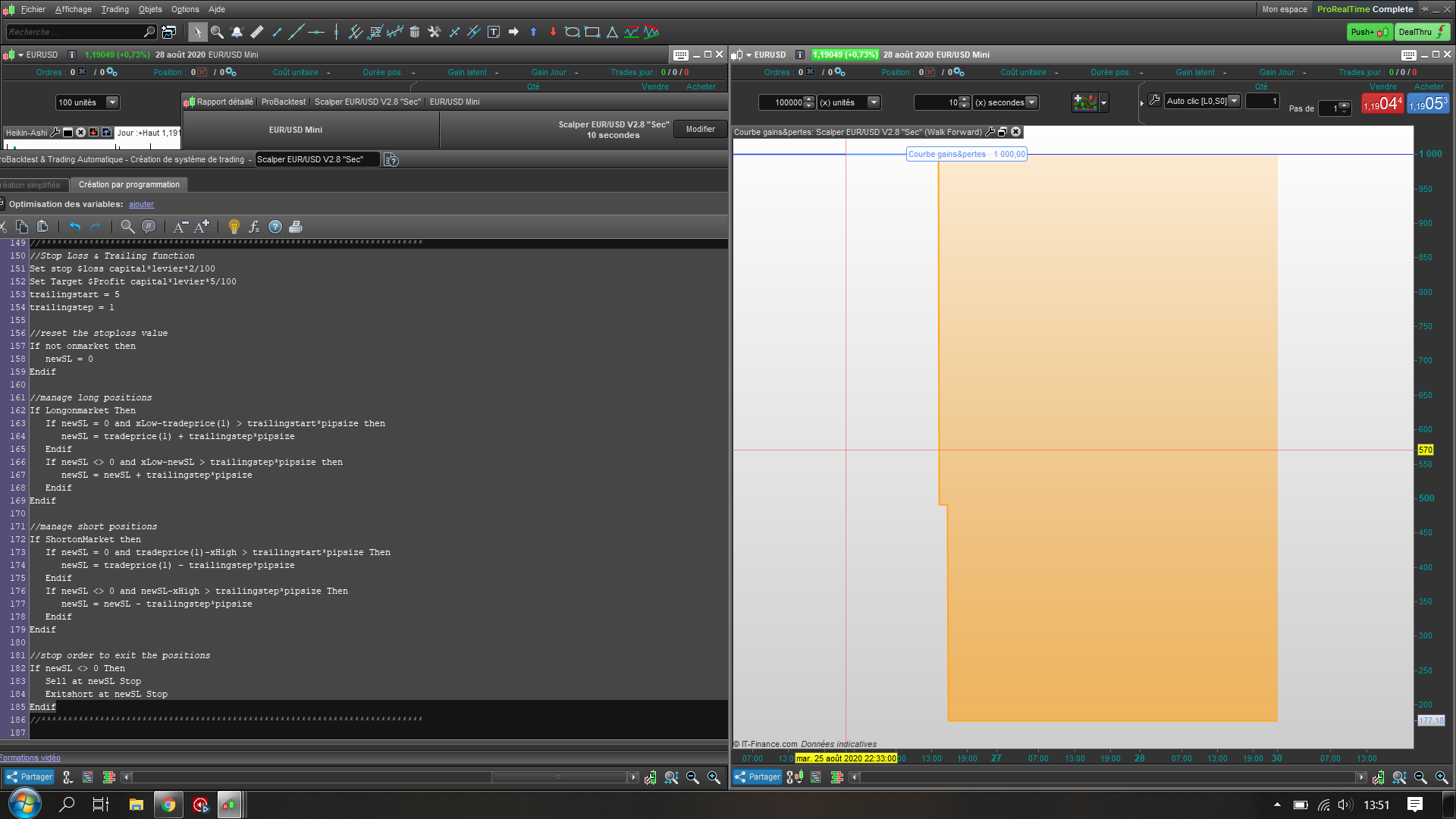The image size is (1456, 819).
Task: Click the trash delete objects icon
Action: pos(414,32)
